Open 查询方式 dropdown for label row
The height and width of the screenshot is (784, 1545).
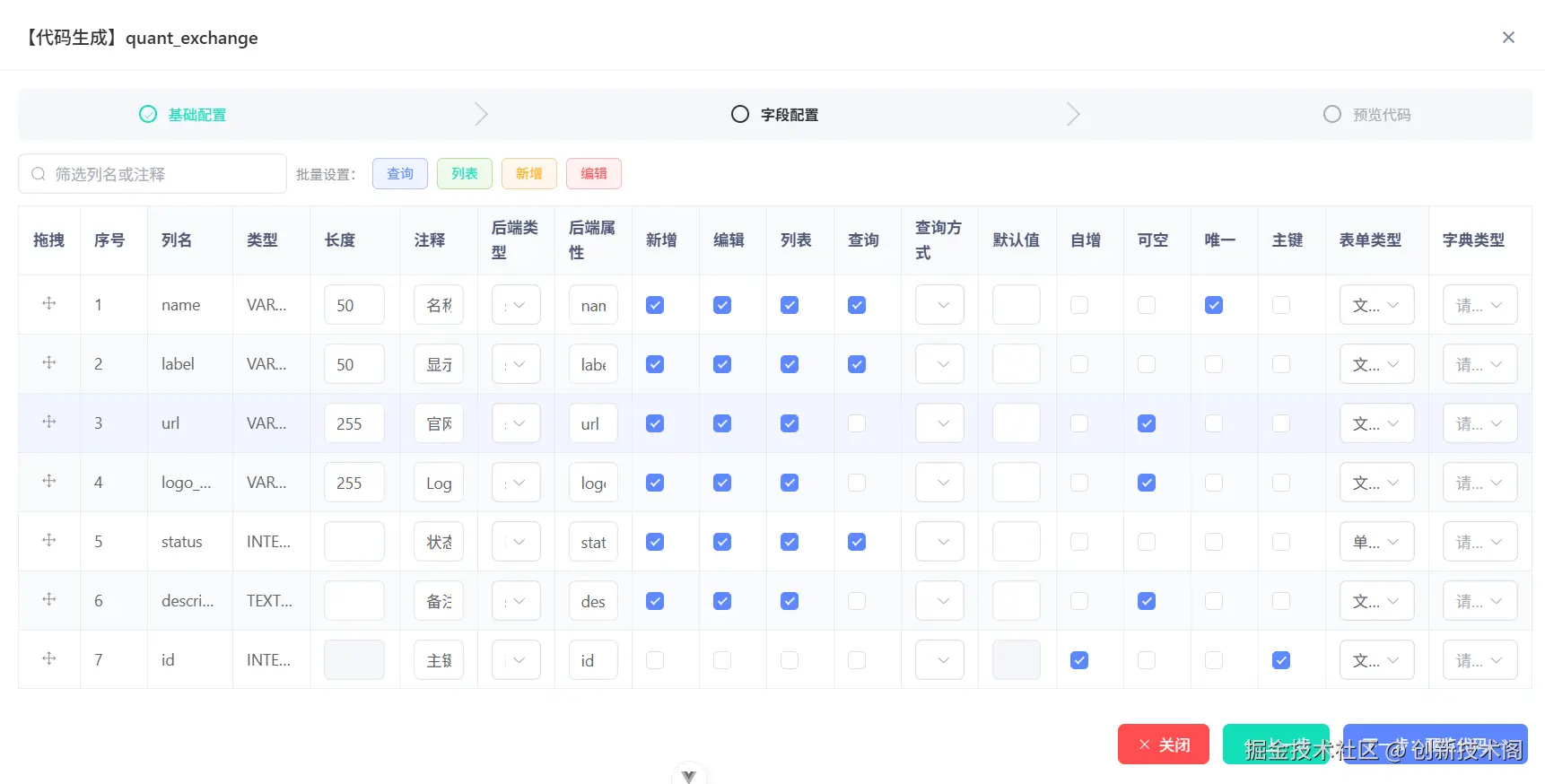point(939,364)
